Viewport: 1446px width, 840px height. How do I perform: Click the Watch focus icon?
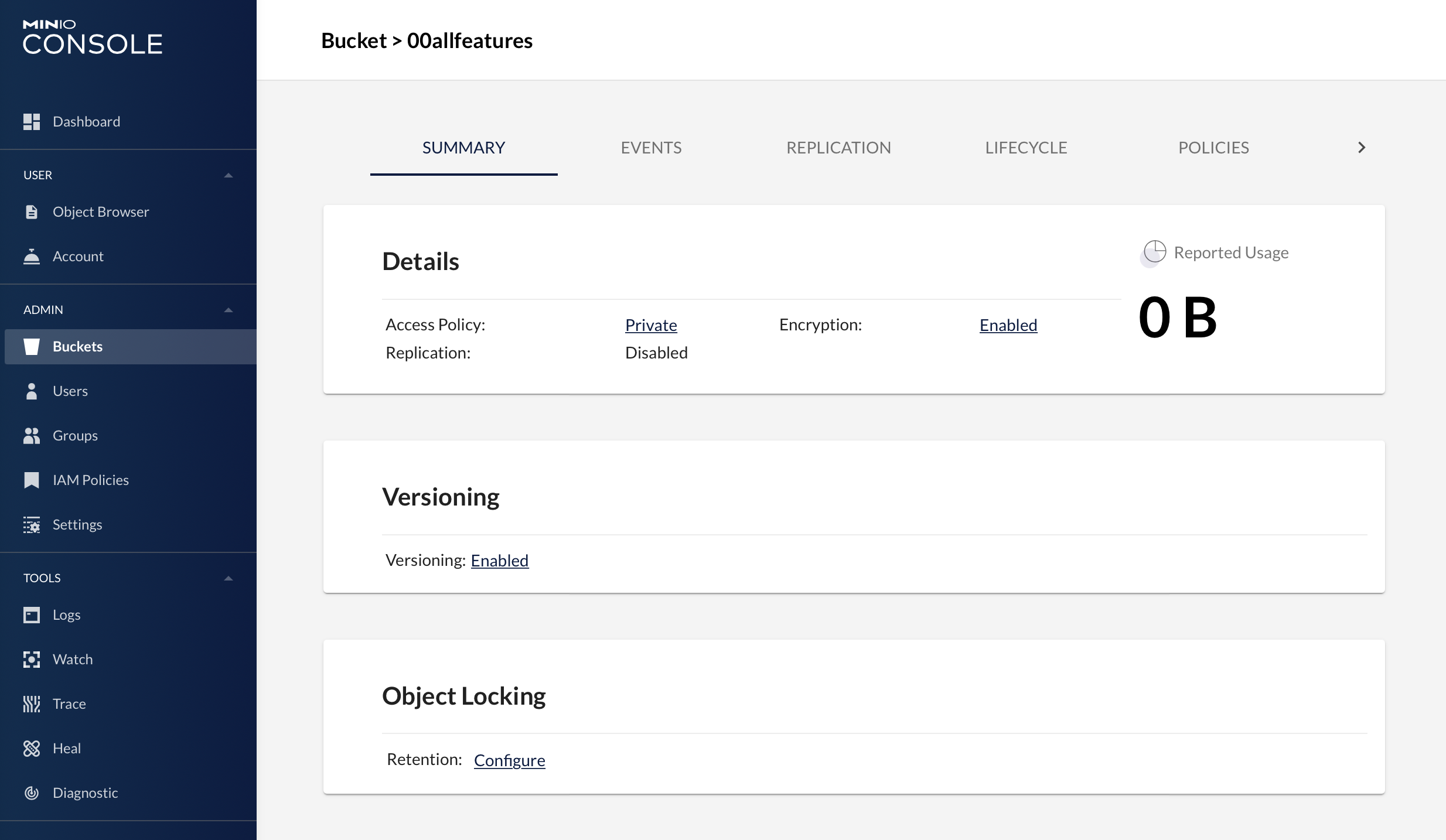pyautogui.click(x=32, y=660)
